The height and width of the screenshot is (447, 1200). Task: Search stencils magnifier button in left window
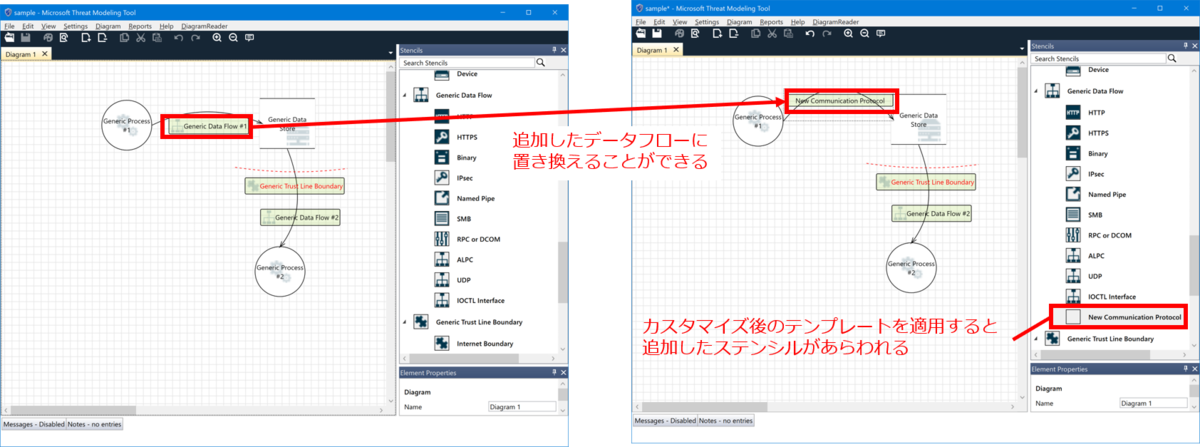[541, 62]
